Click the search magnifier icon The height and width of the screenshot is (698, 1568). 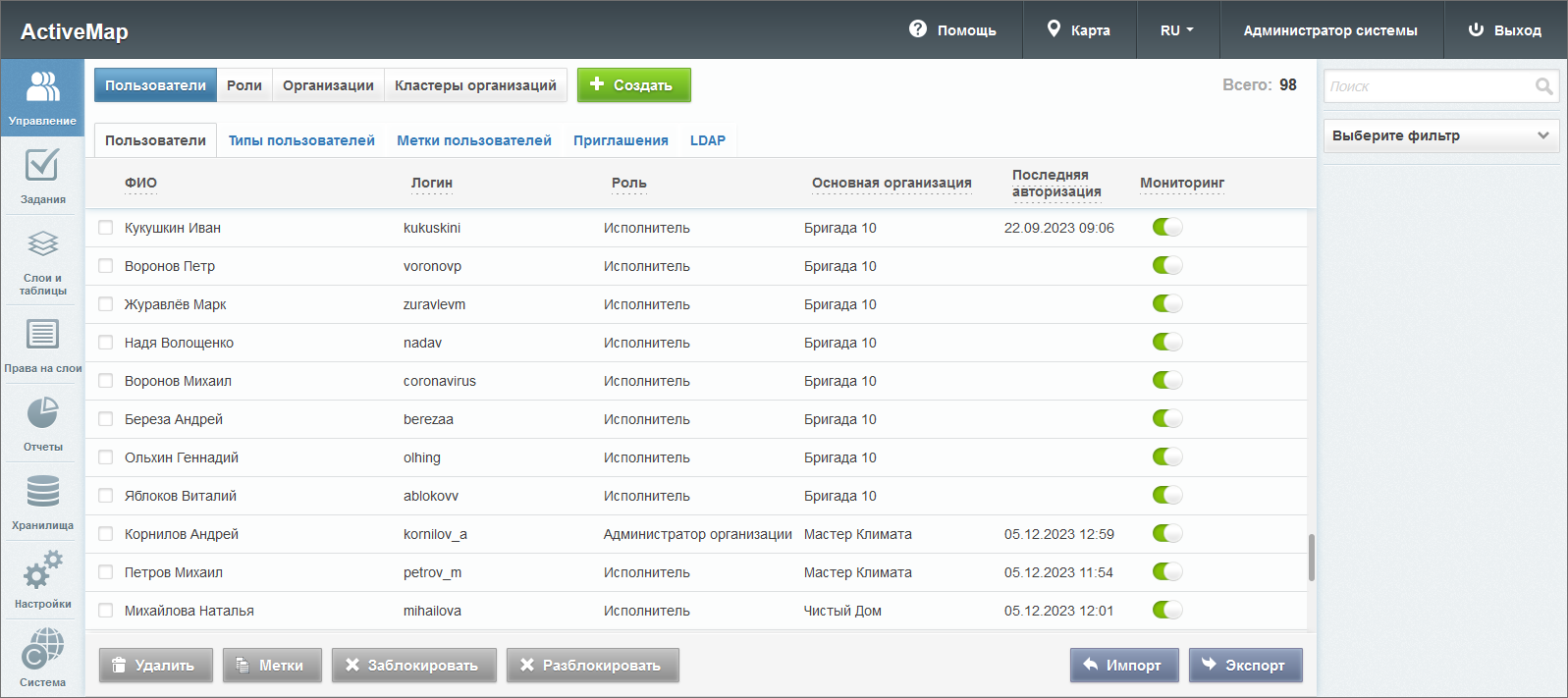pos(1543,86)
